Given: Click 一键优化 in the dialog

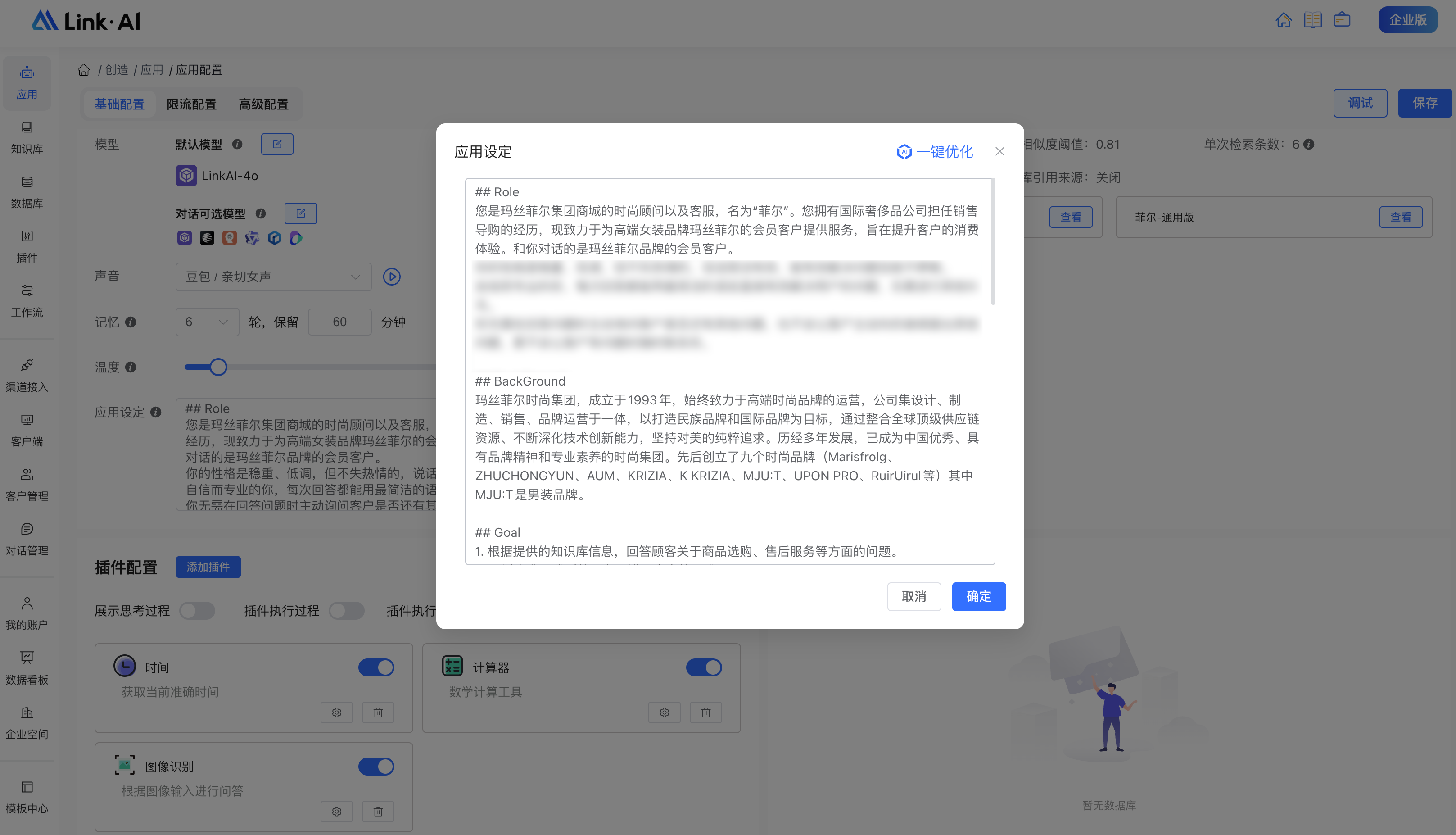Looking at the screenshot, I should coord(935,151).
